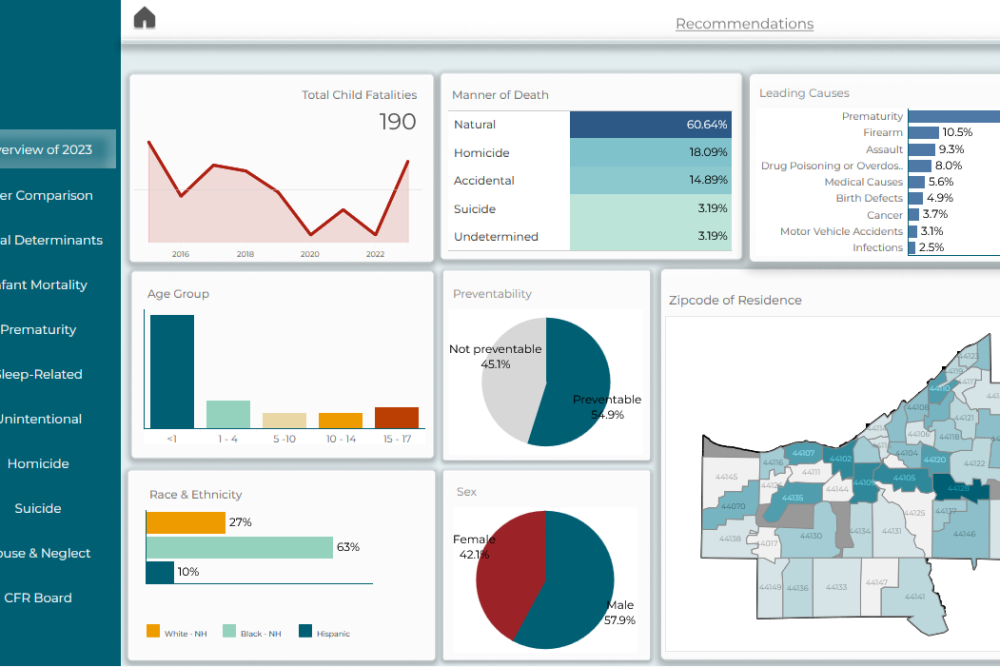
Task: Click the Homicide 18.09% bar
Action: (x=650, y=153)
